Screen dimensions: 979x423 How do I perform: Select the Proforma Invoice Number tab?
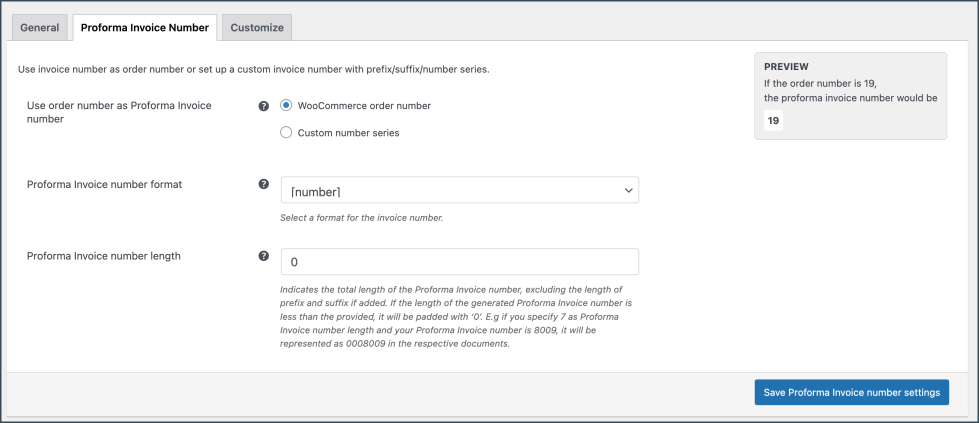tap(144, 28)
